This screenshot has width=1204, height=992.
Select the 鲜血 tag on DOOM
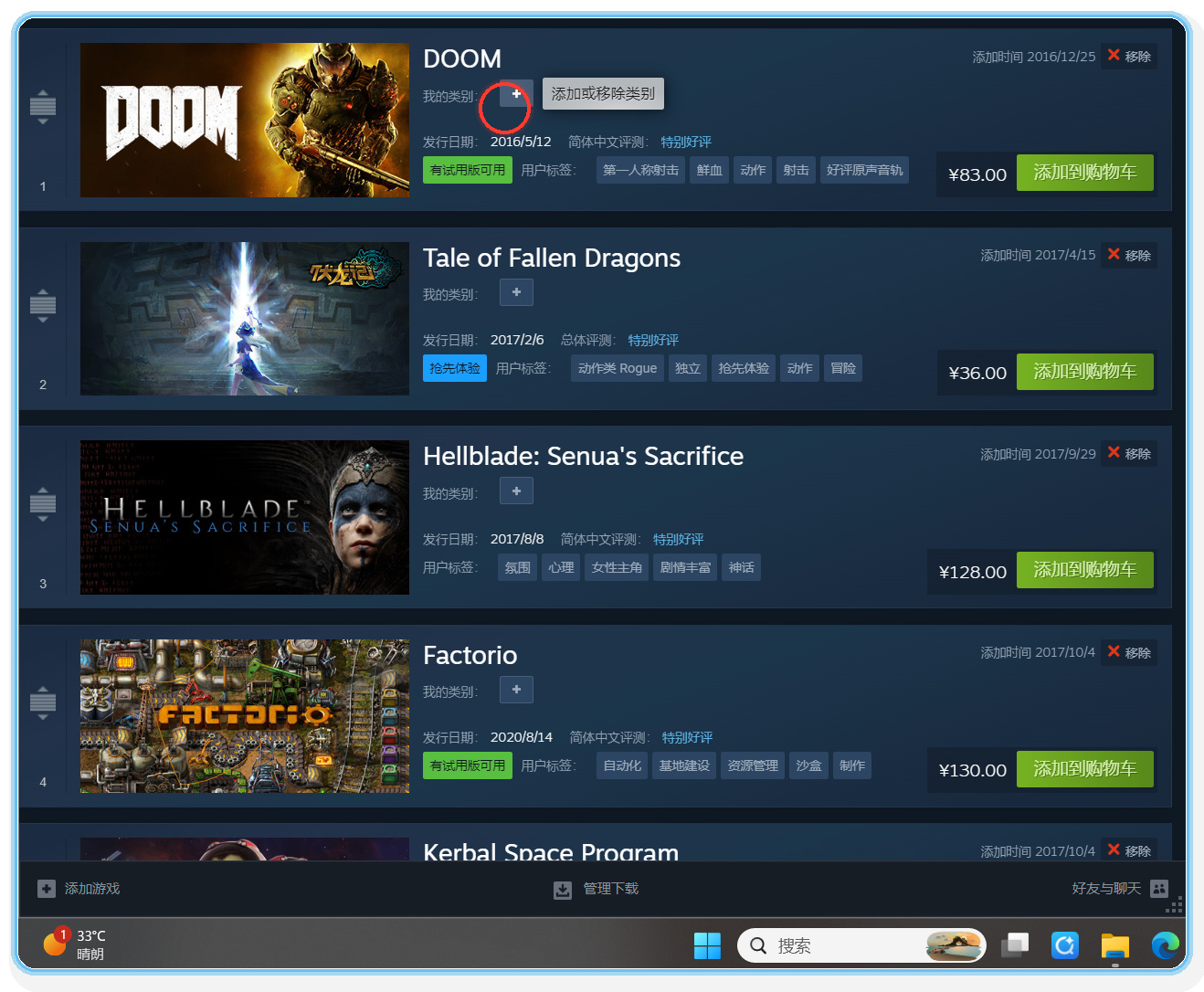tap(709, 170)
